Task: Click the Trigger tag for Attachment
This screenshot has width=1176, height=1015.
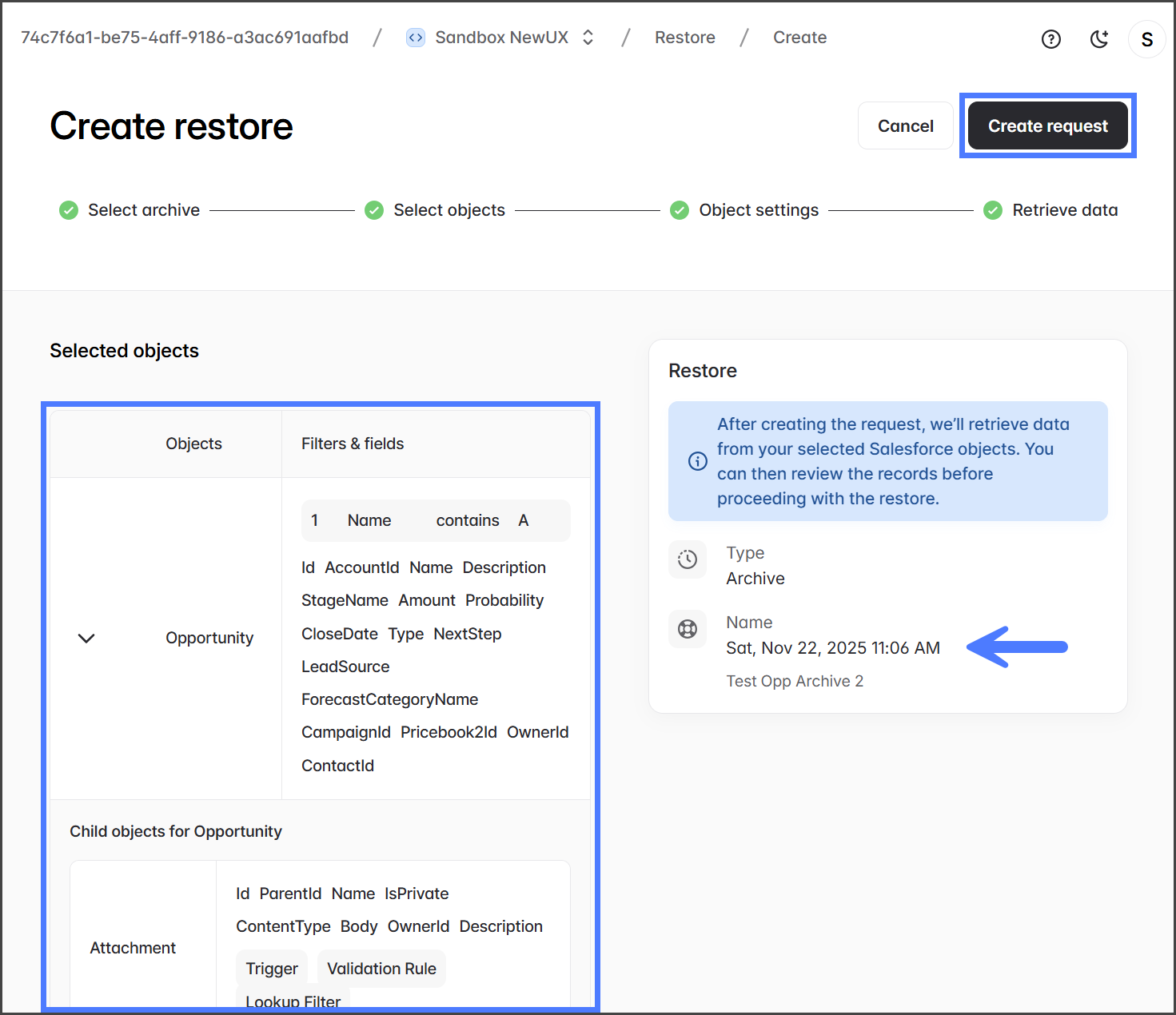Action: pos(272,969)
